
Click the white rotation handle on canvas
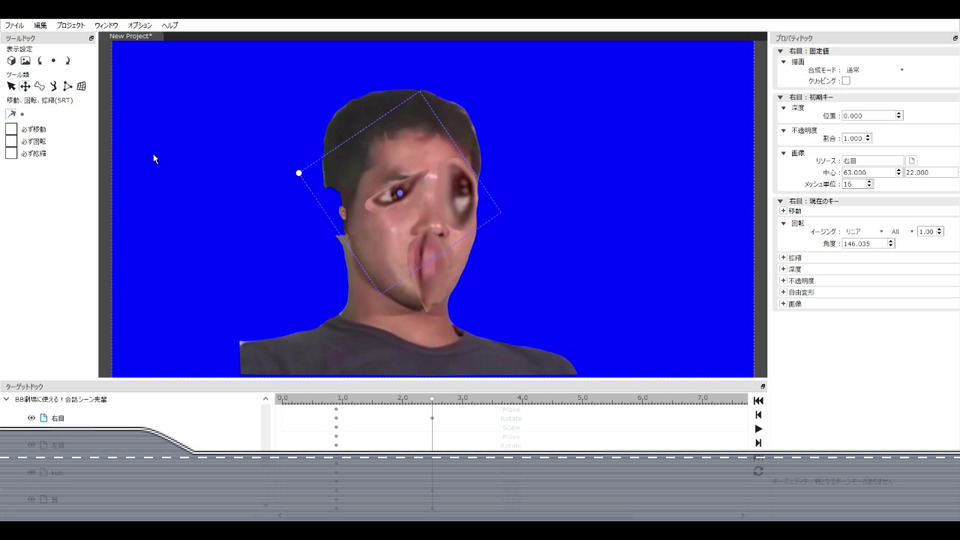pos(299,173)
